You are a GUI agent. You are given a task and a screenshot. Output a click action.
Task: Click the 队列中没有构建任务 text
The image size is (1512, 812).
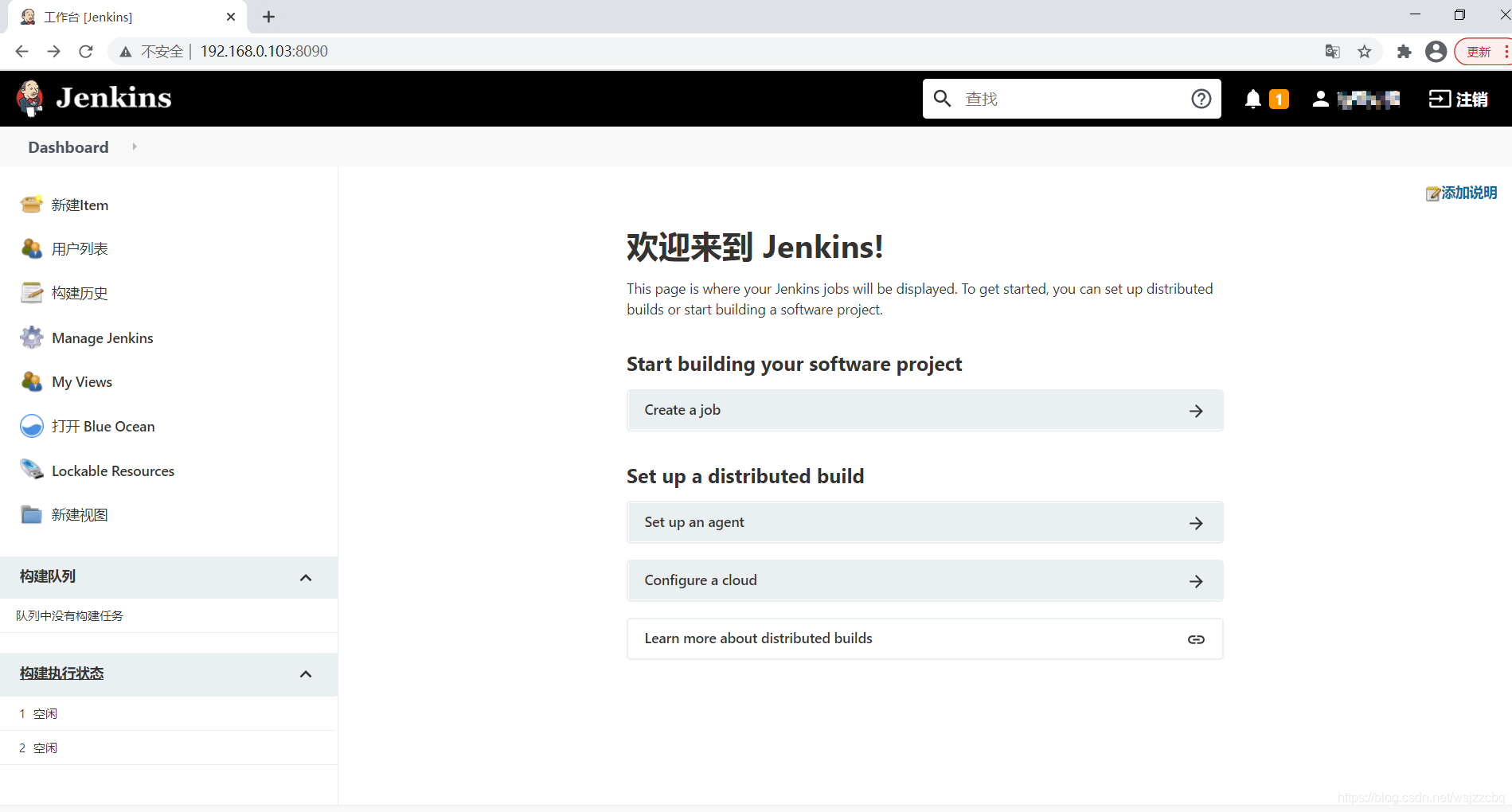pyautogui.click(x=69, y=615)
